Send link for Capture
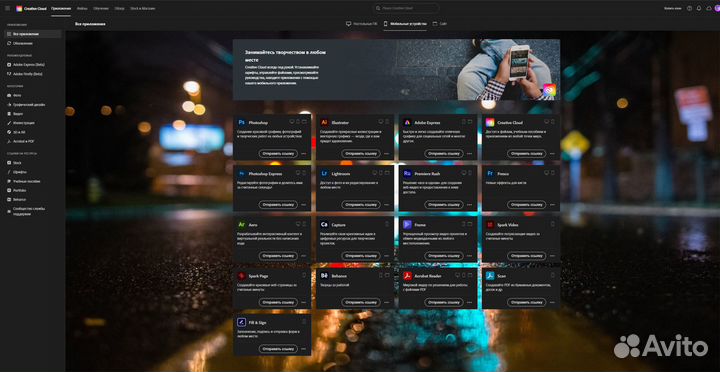The height and width of the screenshot is (372, 720). tap(360, 256)
